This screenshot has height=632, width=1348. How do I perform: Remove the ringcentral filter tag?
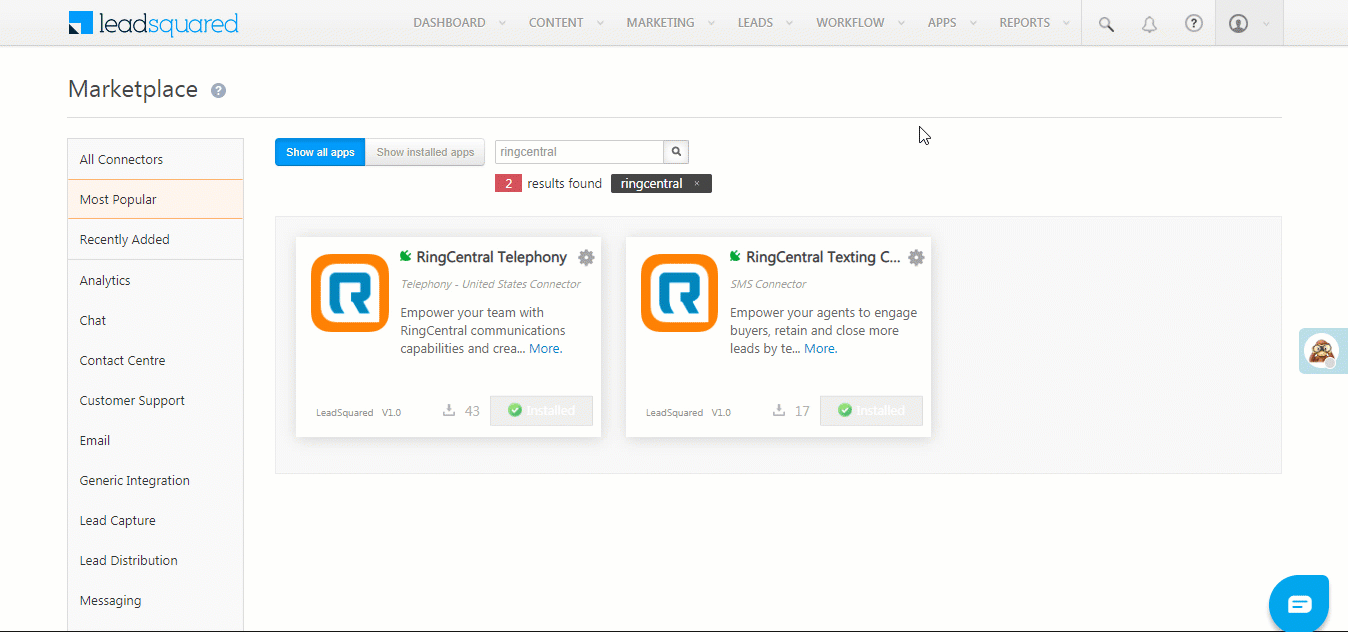click(697, 184)
